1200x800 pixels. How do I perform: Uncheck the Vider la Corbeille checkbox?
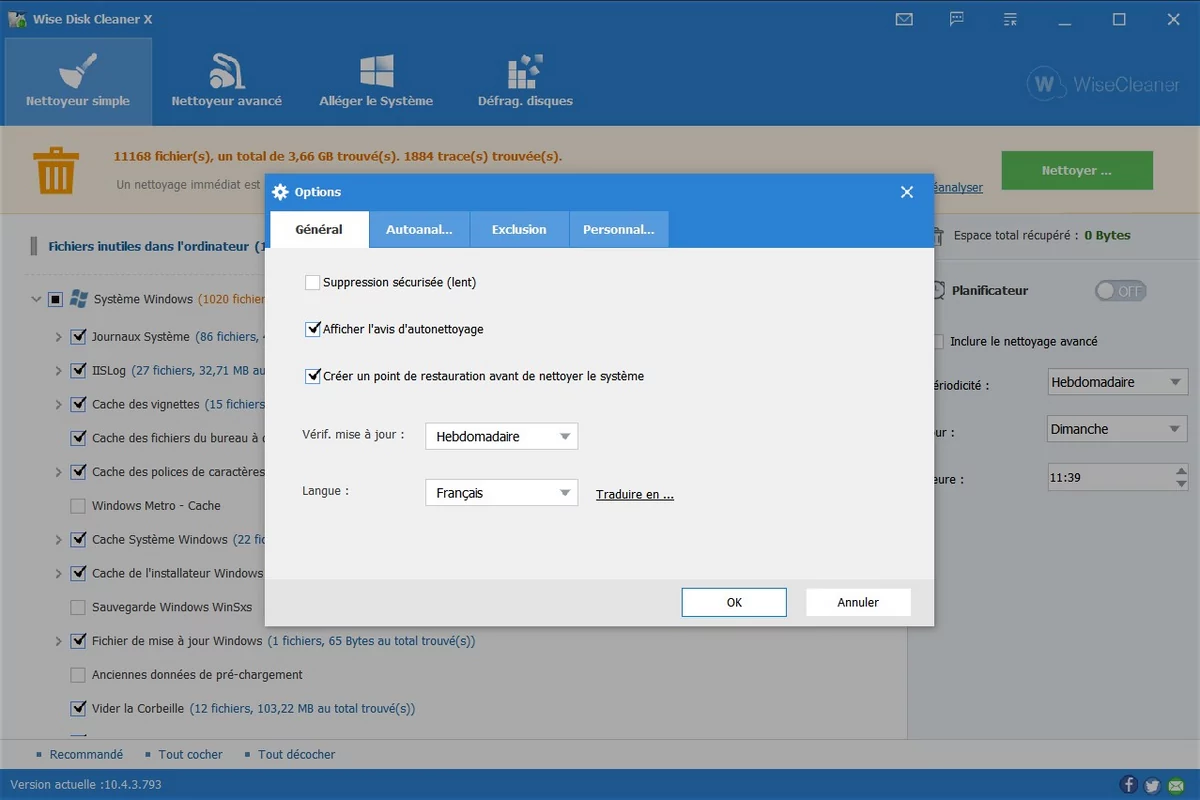click(x=78, y=709)
